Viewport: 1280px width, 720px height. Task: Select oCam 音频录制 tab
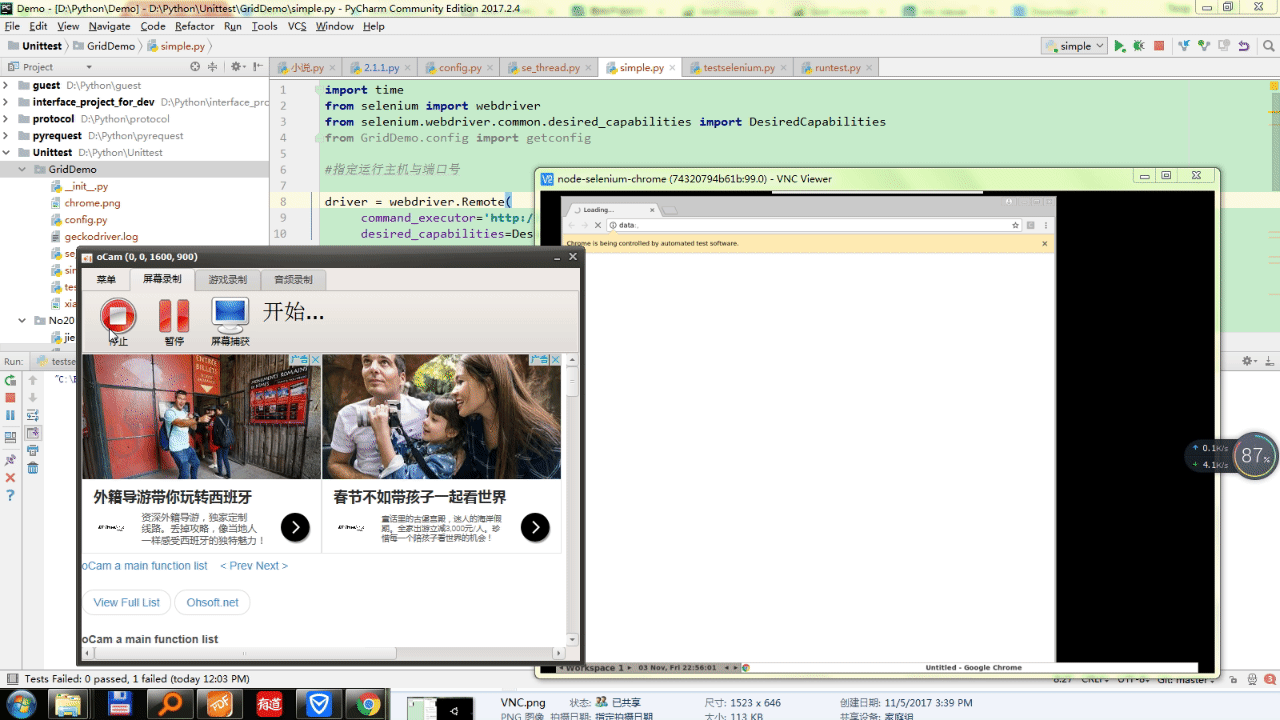pos(293,280)
